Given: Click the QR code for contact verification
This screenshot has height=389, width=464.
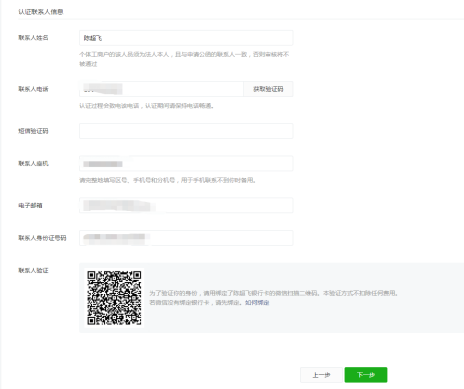Looking at the screenshot, I should (x=114, y=298).
